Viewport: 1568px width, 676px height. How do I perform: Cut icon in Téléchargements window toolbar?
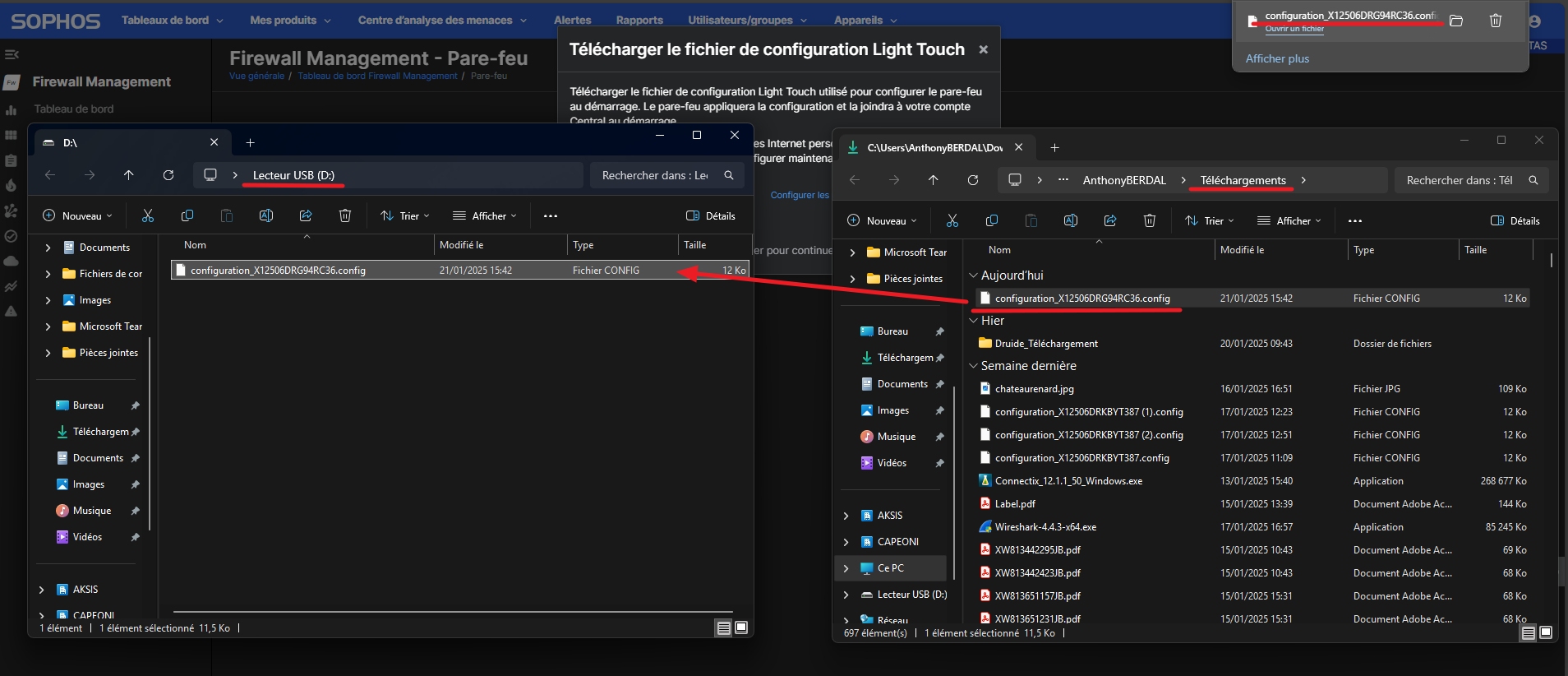tap(952, 220)
